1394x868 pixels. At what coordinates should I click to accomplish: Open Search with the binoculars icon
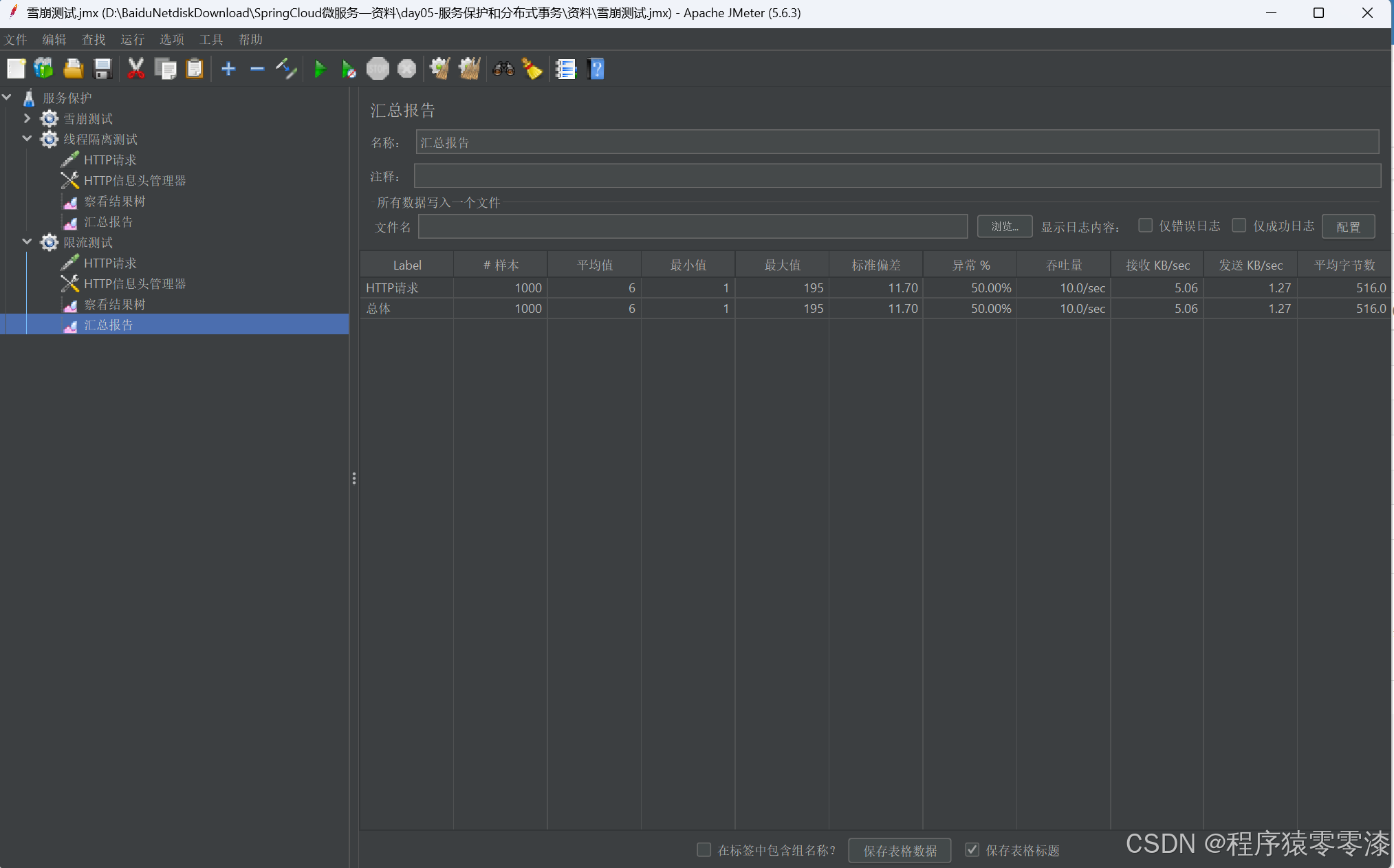pyautogui.click(x=503, y=69)
